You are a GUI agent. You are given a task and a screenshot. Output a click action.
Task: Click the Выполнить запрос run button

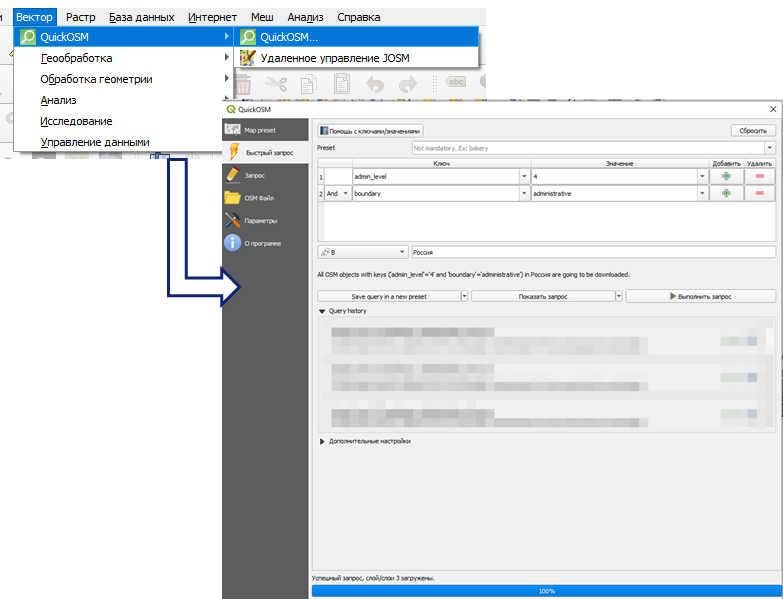tap(701, 297)
